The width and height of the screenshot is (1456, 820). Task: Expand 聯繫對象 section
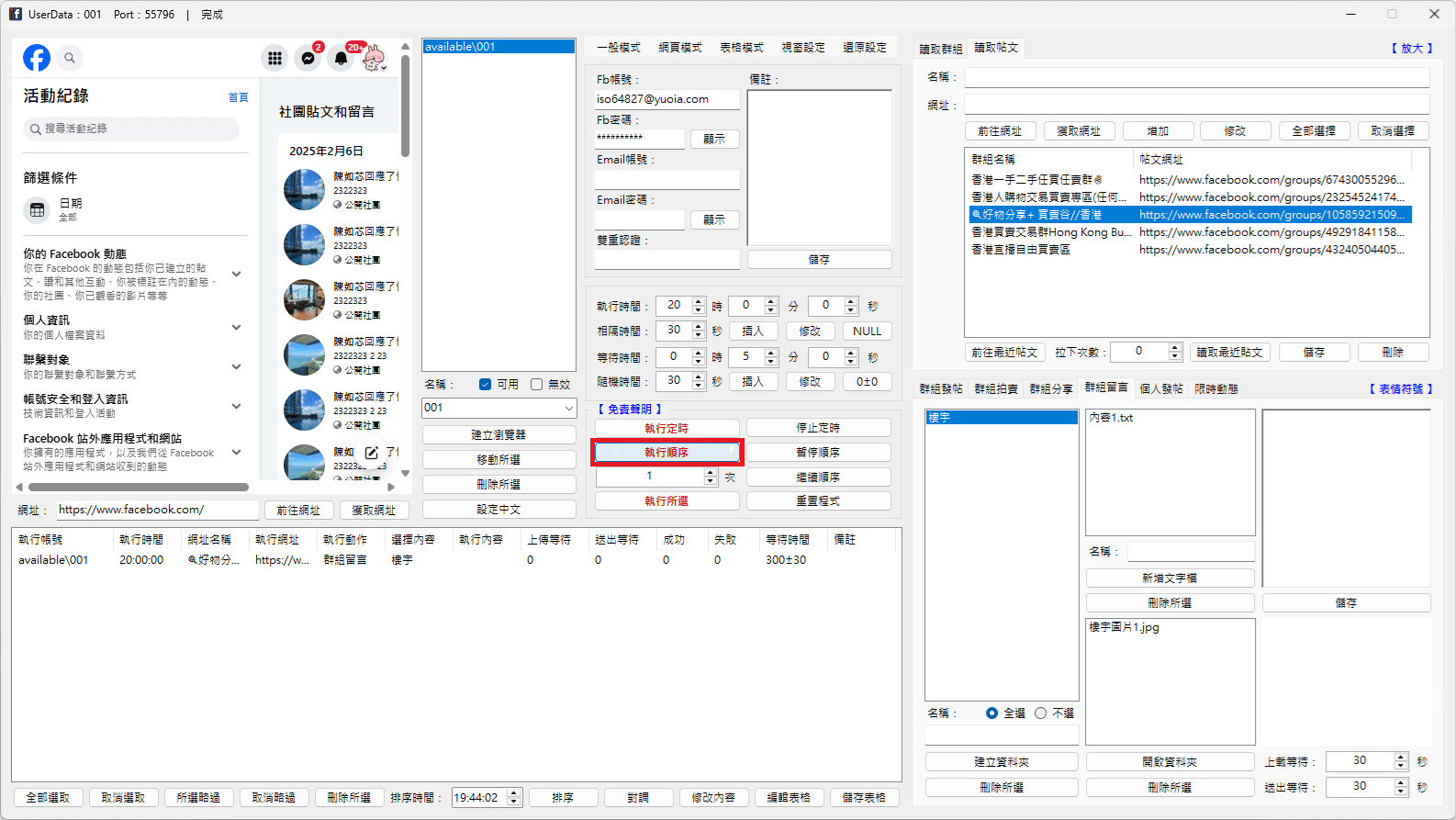(x=236, y=366)
